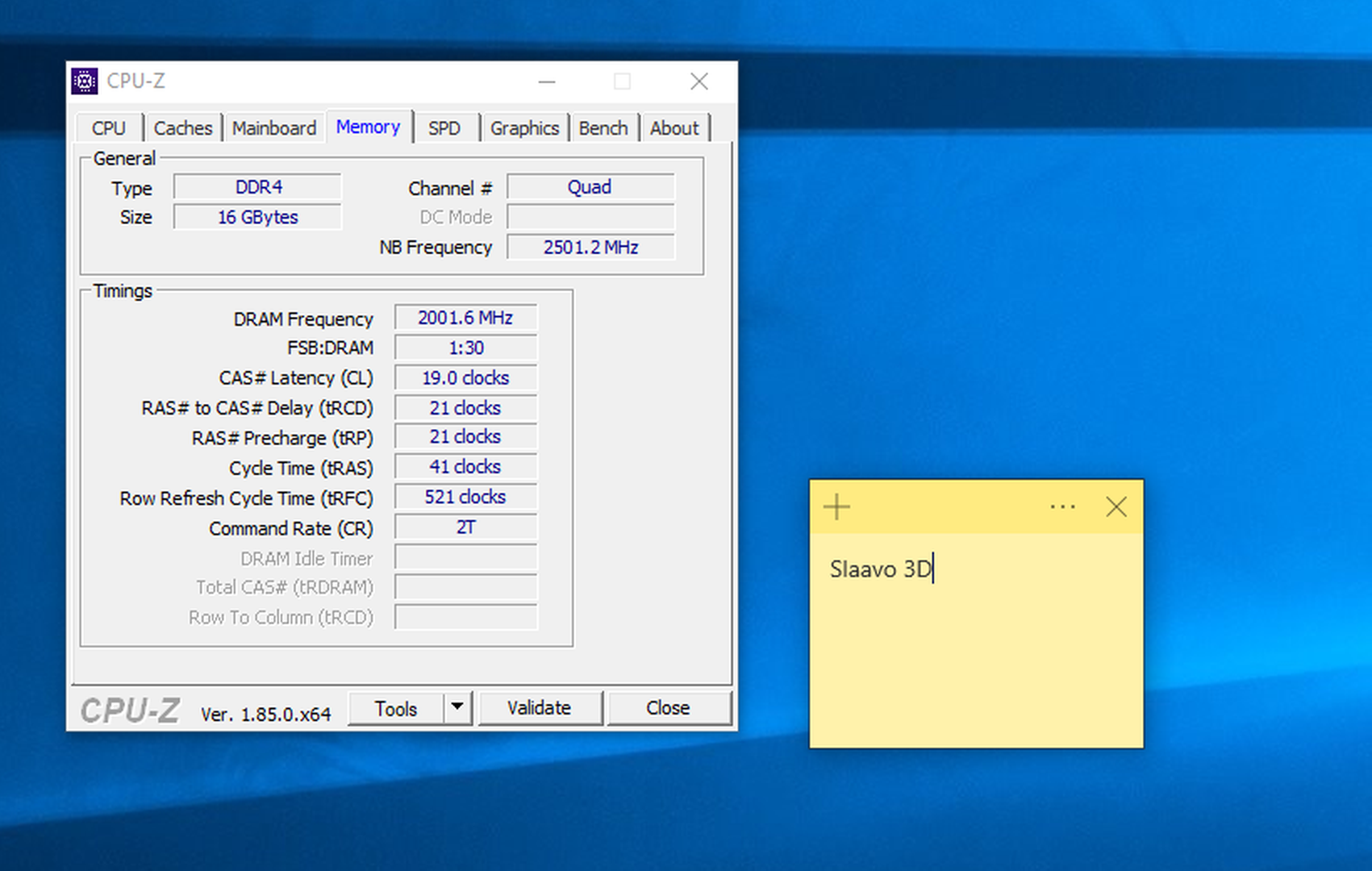Click the empty DRAM Idle Timer field
1372x871 pixels.
click(465, 557)
